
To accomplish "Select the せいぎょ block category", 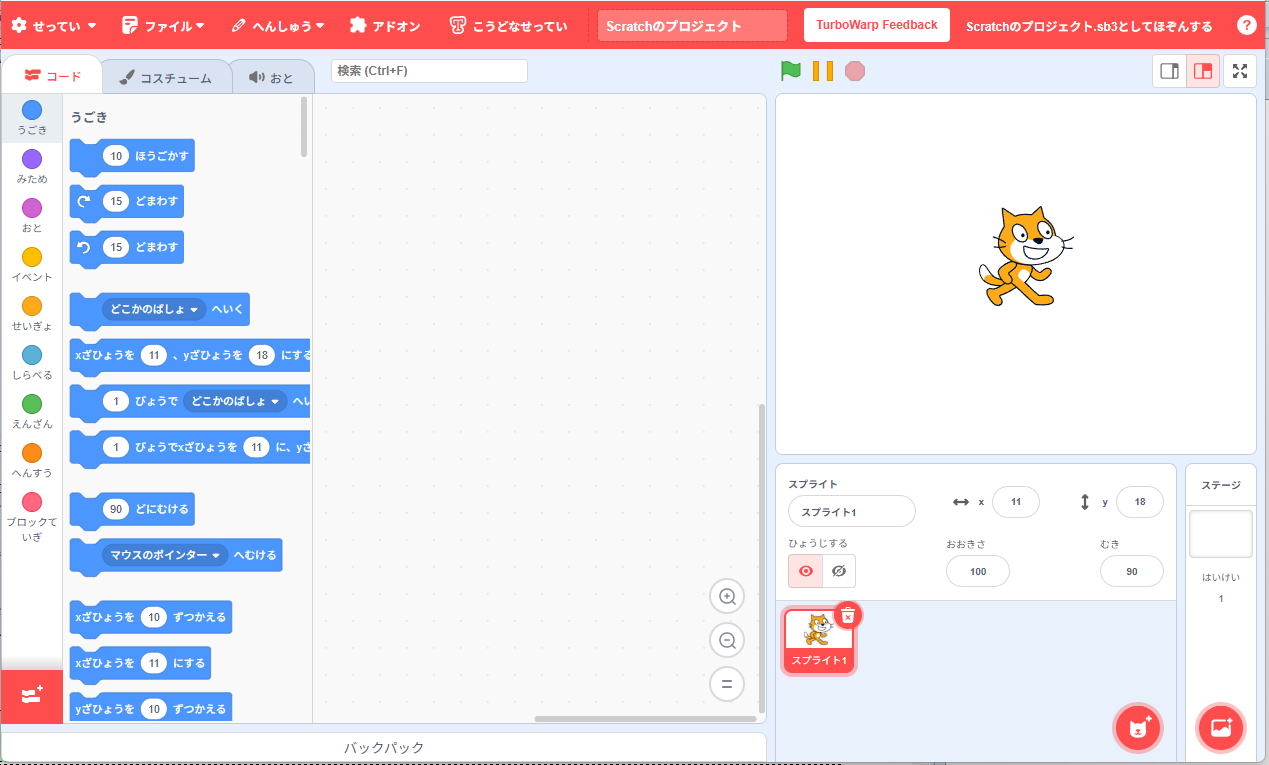I will [32, 314].
